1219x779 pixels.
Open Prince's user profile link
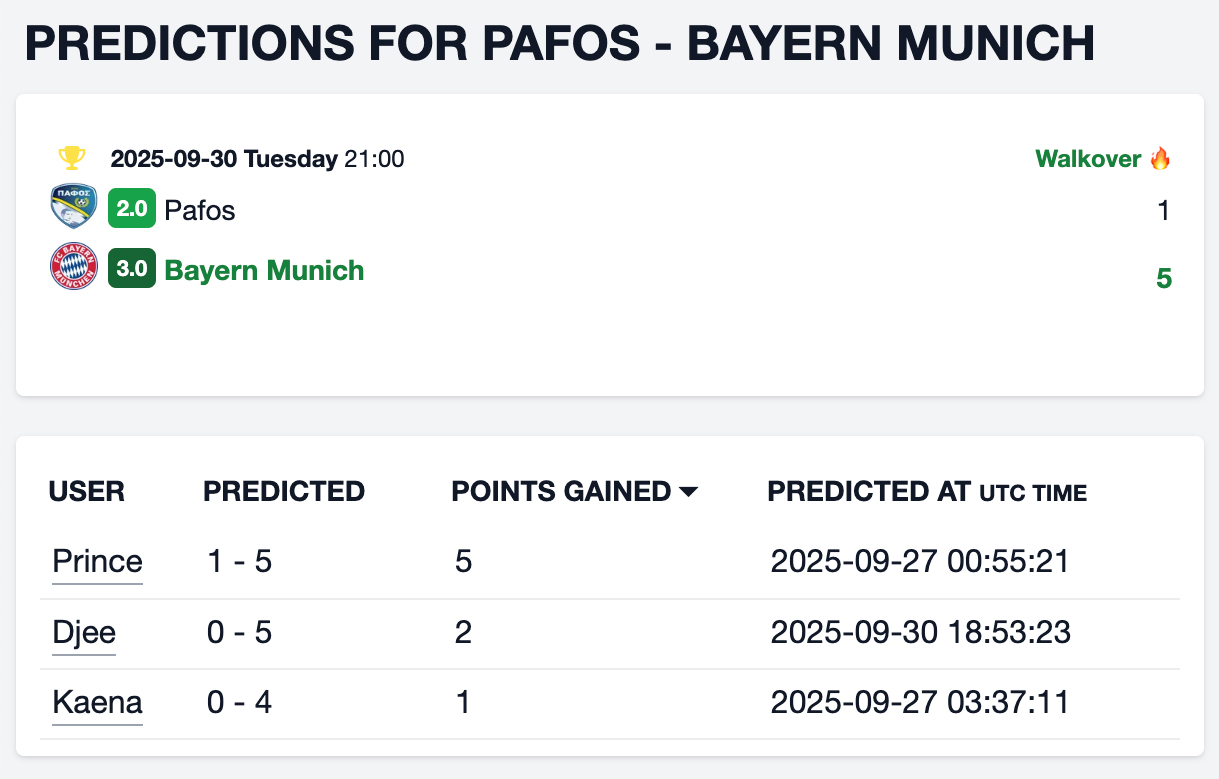[x=97, y=562]
